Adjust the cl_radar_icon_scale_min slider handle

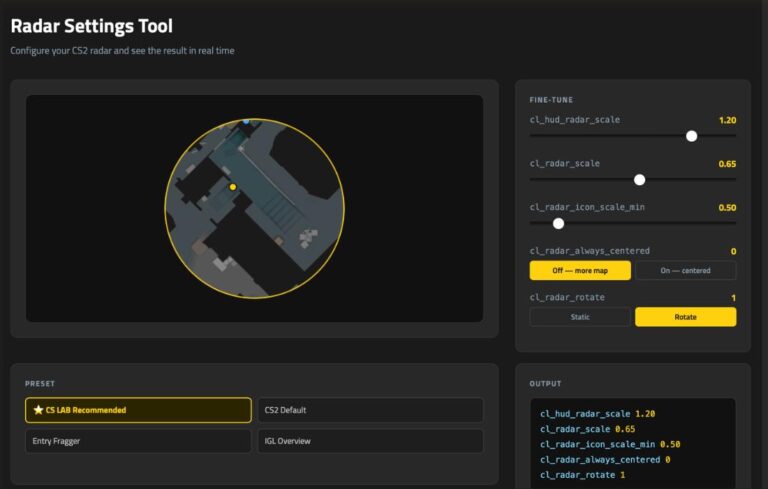tap(558, 223)
